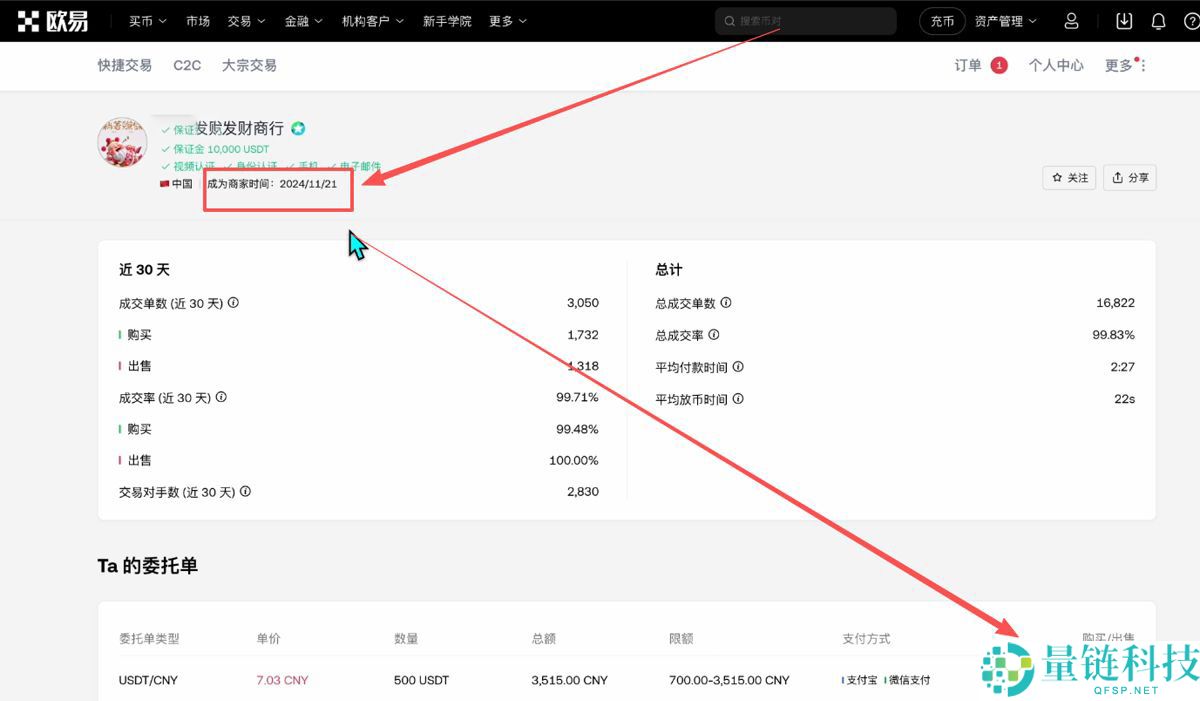Click the OKX 欧易 logo
The width and height of the screenshot is (1200, 701).
coord(52,20)
